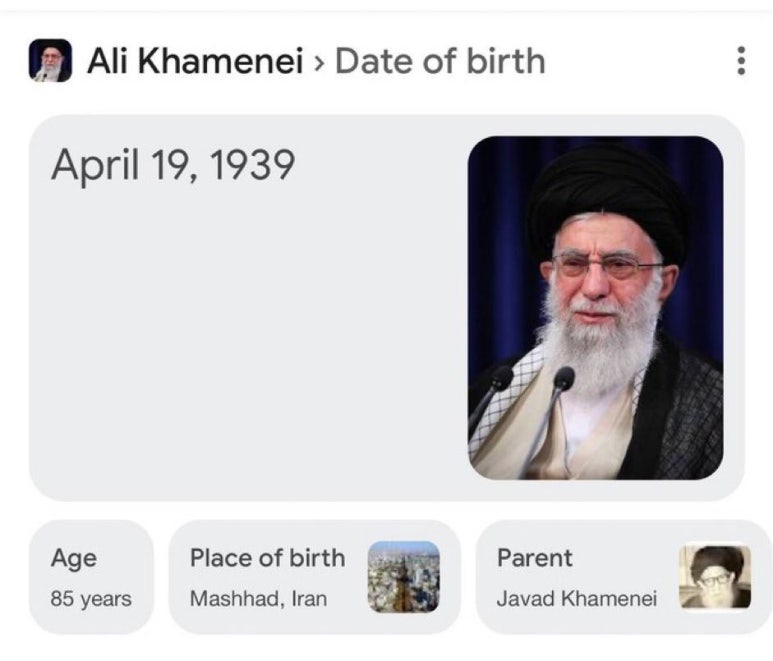Open the three-dot more options menu
The image size is (773, 661).
[x=741, y=61]
